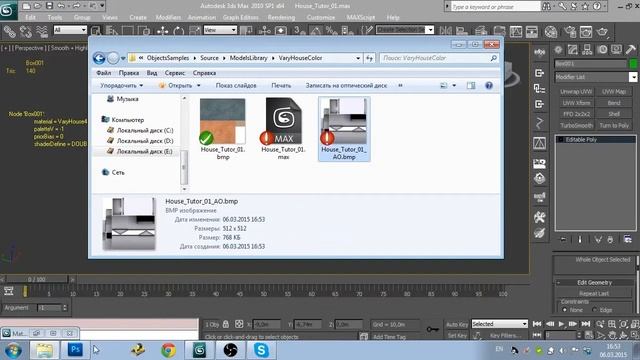The width and height of the screenshot is (640, 360).
Task: Click the Repeat Last button
Action: coord(594,293)
